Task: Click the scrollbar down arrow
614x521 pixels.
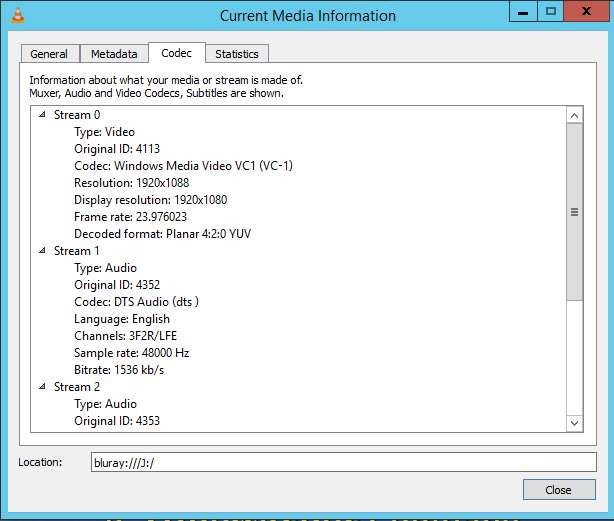Action: (x=574, y=423)
